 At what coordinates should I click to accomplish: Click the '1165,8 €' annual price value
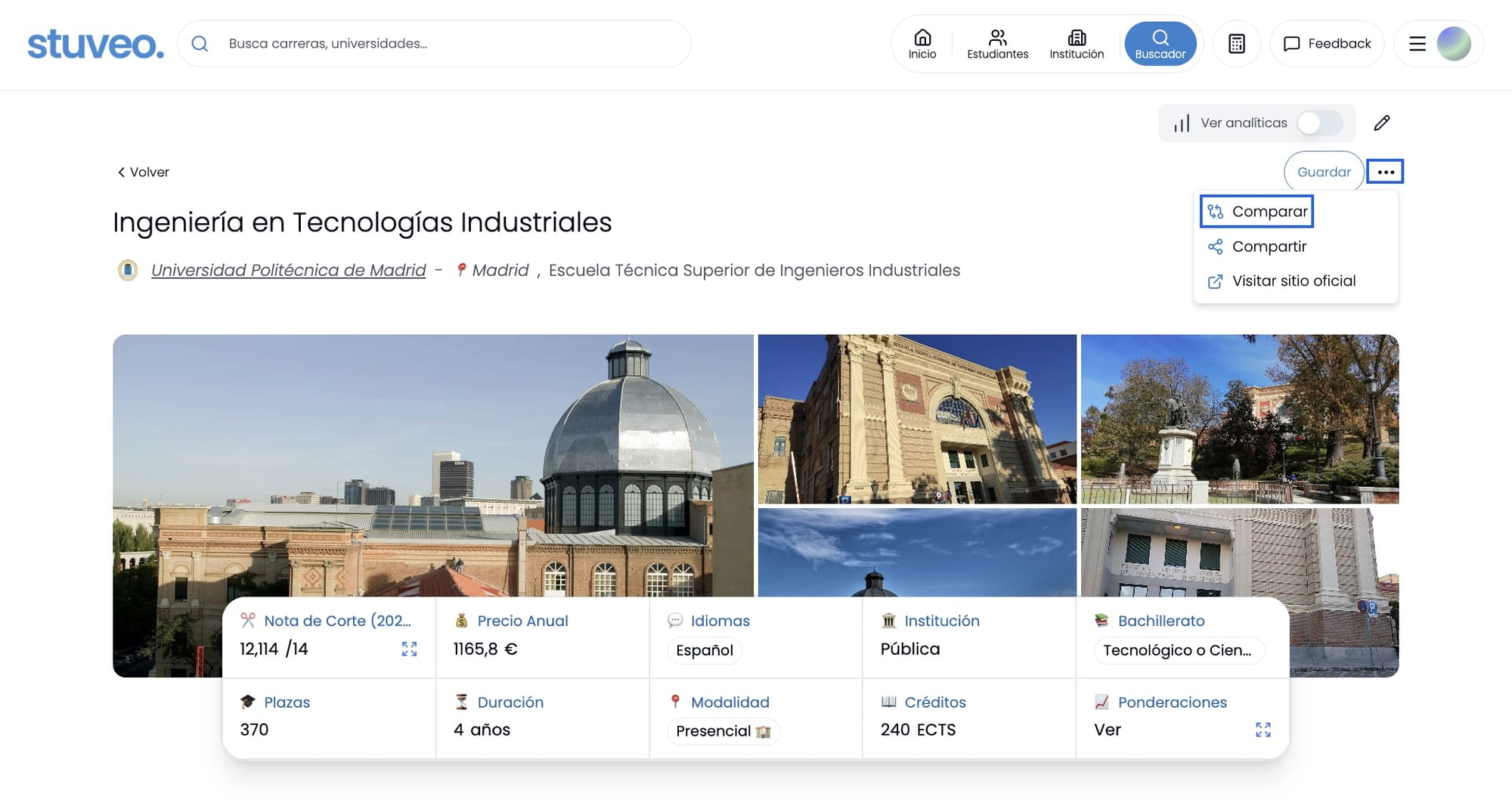(485, 649)
